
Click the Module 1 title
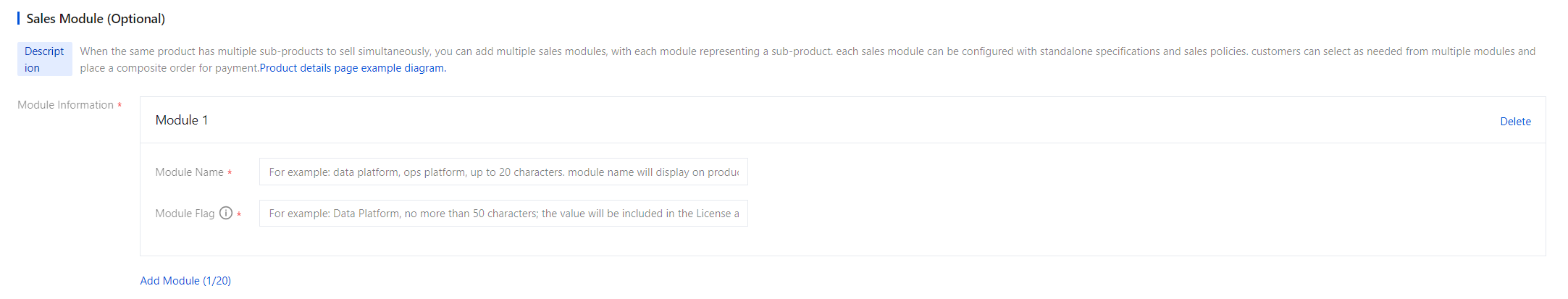pos(182,120)
